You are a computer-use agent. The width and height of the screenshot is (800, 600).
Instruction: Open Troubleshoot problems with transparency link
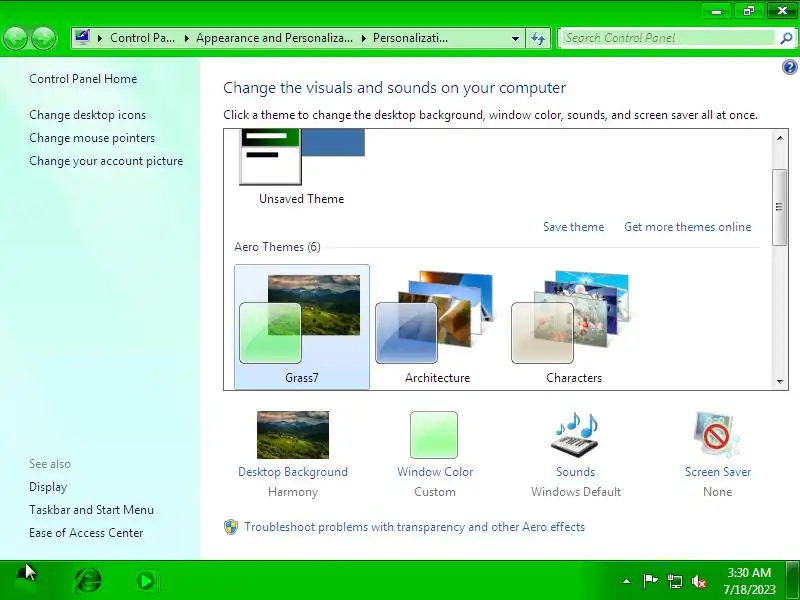[414, 527]
